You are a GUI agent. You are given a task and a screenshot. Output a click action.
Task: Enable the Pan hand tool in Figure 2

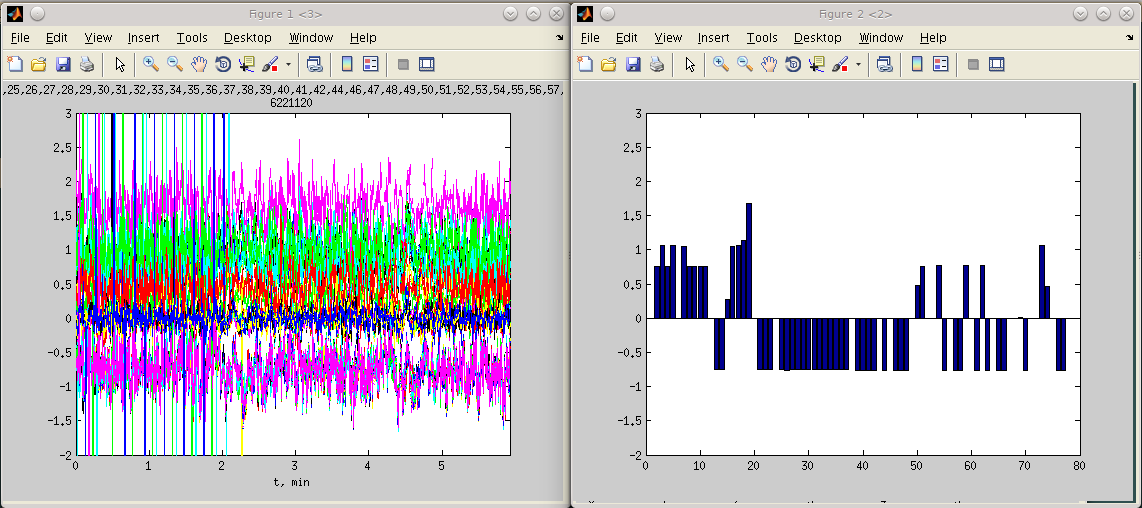tap(769, 64)
